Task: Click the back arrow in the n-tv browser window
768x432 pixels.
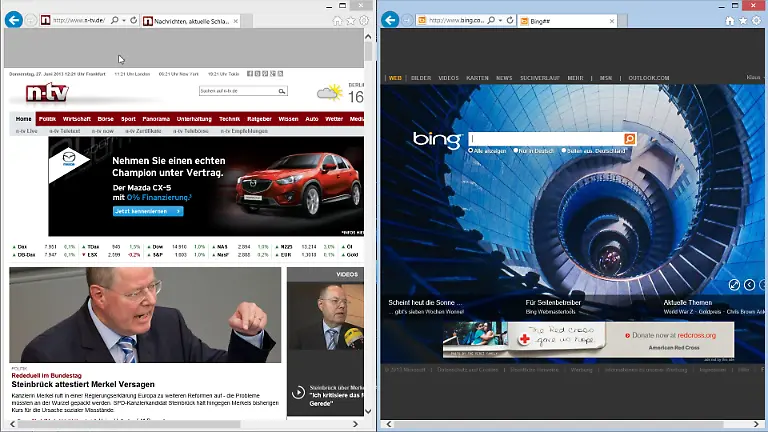Action: point(14,20)
